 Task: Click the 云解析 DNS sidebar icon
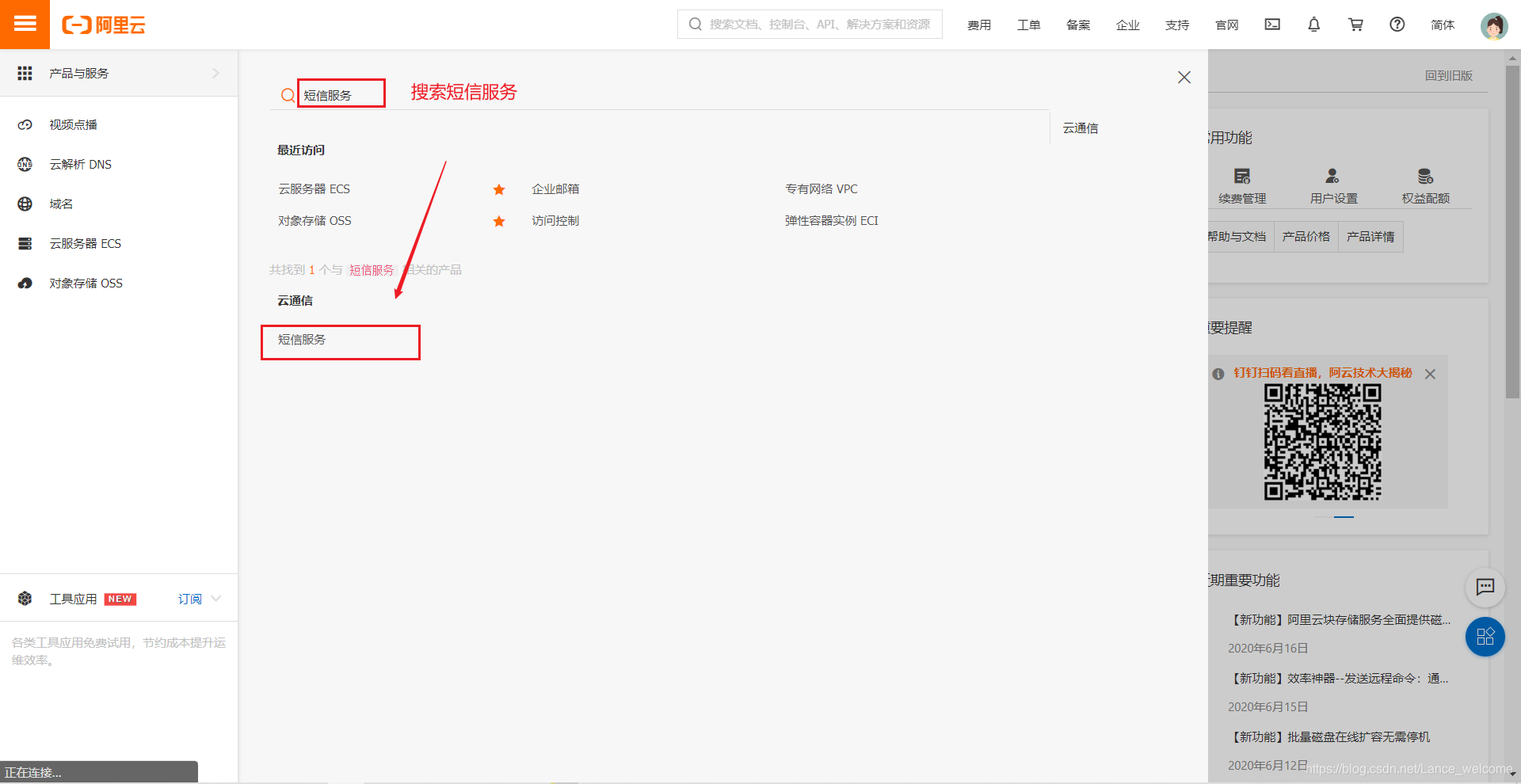pyautogui.click(x=25, y=164)
